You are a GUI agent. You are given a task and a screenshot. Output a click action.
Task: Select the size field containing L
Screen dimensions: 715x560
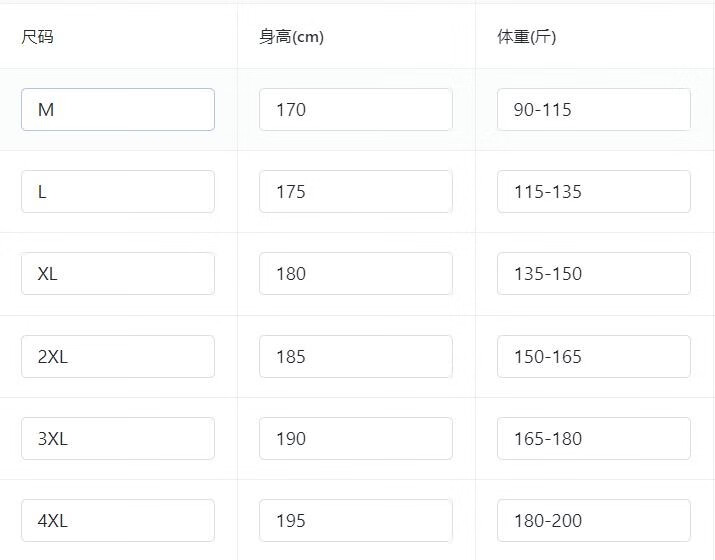(118, 192)
